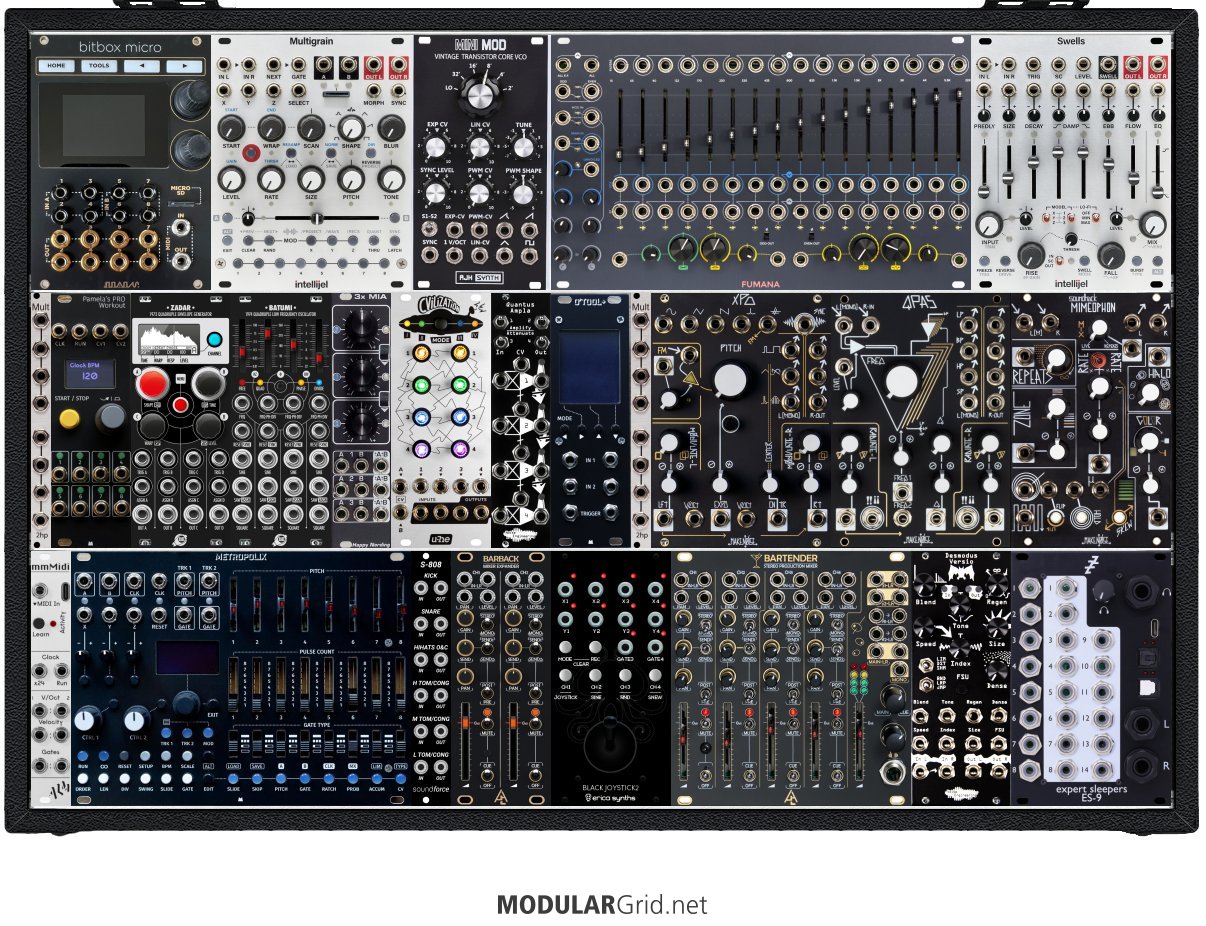Click Multigrain START knob
The width and height of the screenshot is (1206, 926).
(232, 127)
